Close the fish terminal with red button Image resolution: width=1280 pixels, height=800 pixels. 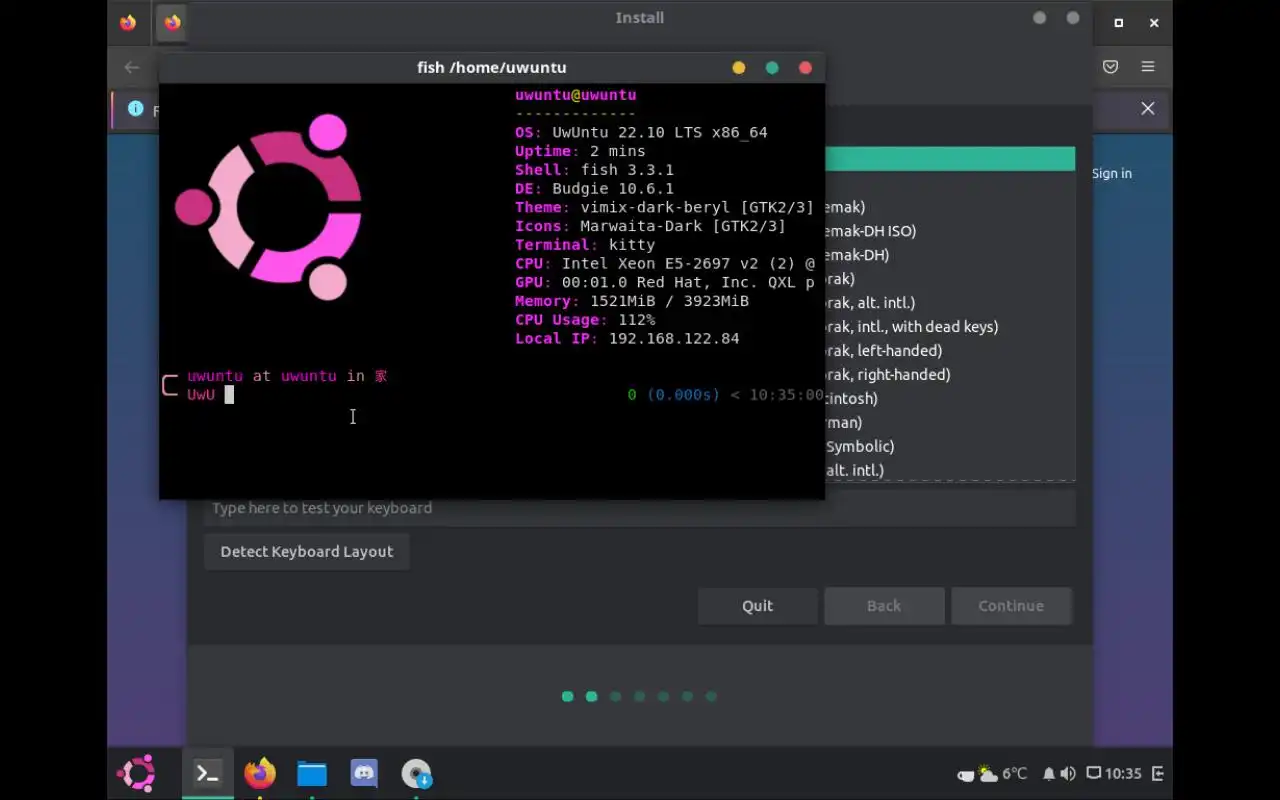click(x=805, y=68)
